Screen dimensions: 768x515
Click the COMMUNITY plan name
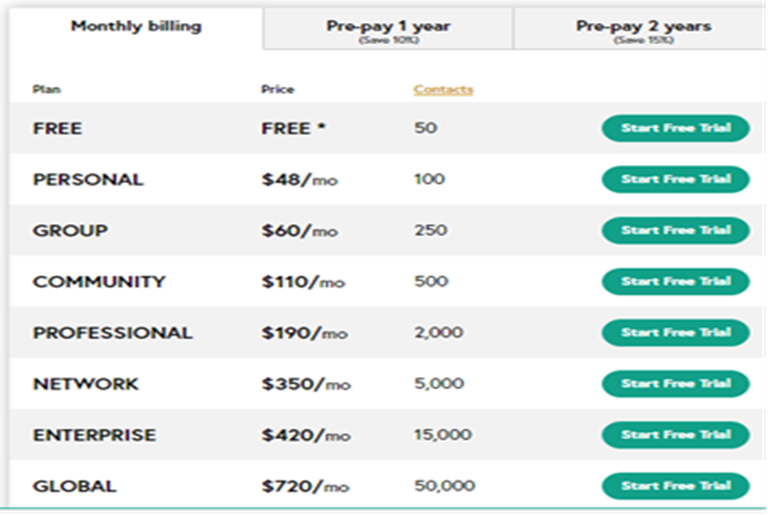(x=99, y=282)
